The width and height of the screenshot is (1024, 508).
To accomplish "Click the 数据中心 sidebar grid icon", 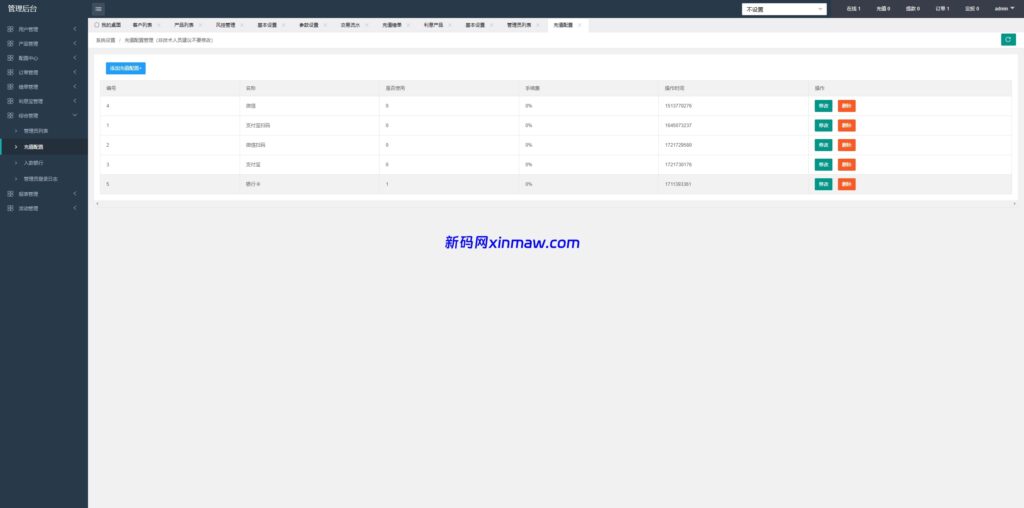I will point(10,58).
